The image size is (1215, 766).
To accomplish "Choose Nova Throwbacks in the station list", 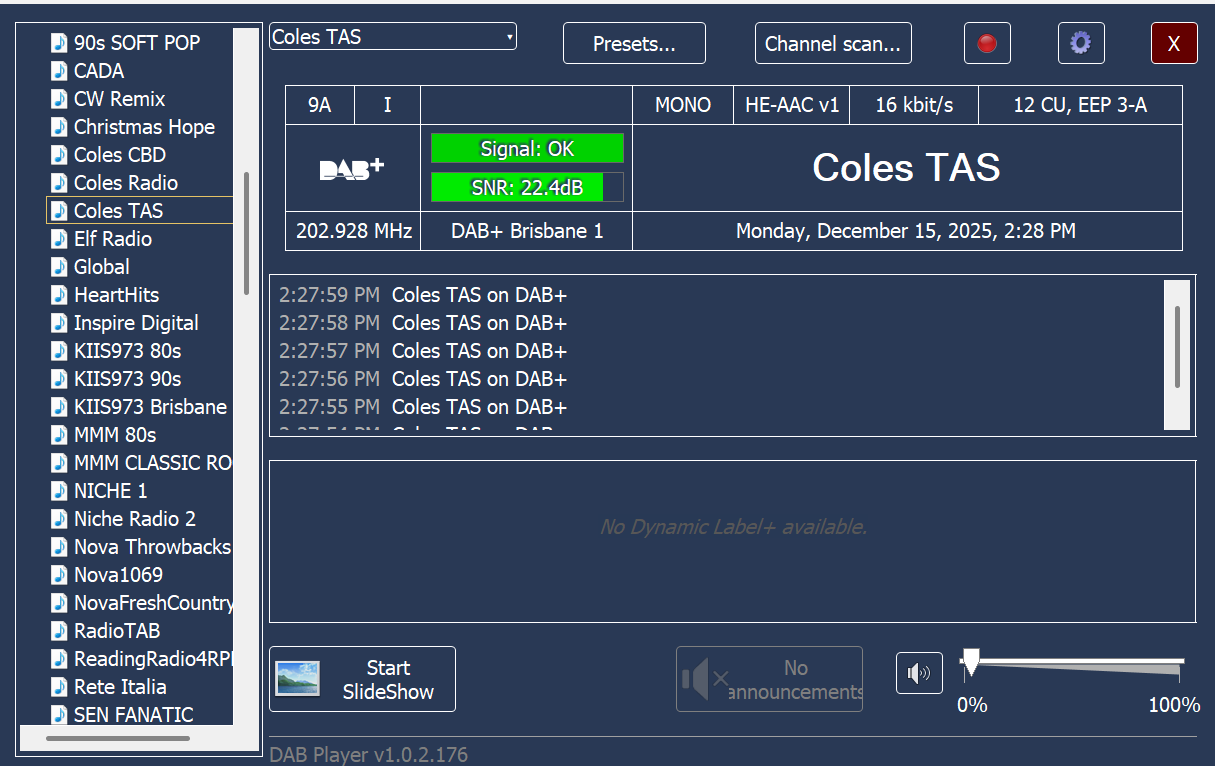I will (x=152, y=547).
